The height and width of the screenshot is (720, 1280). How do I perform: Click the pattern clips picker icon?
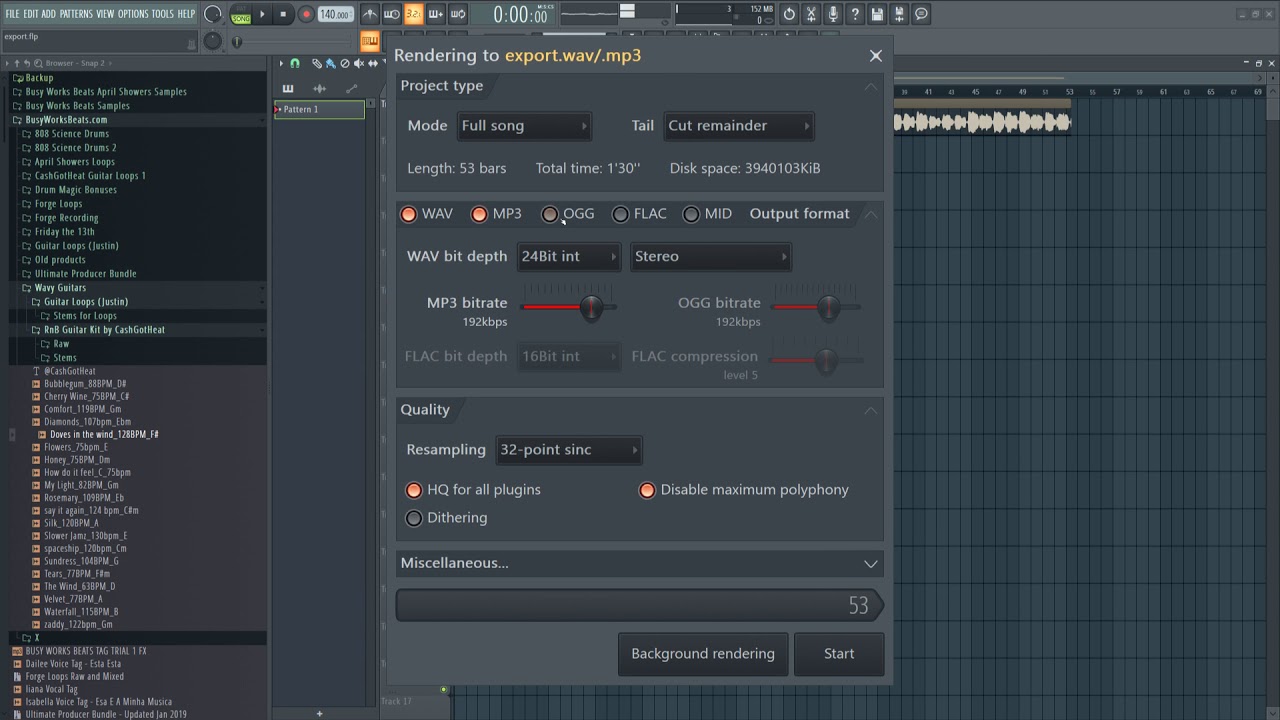point(288,88)
